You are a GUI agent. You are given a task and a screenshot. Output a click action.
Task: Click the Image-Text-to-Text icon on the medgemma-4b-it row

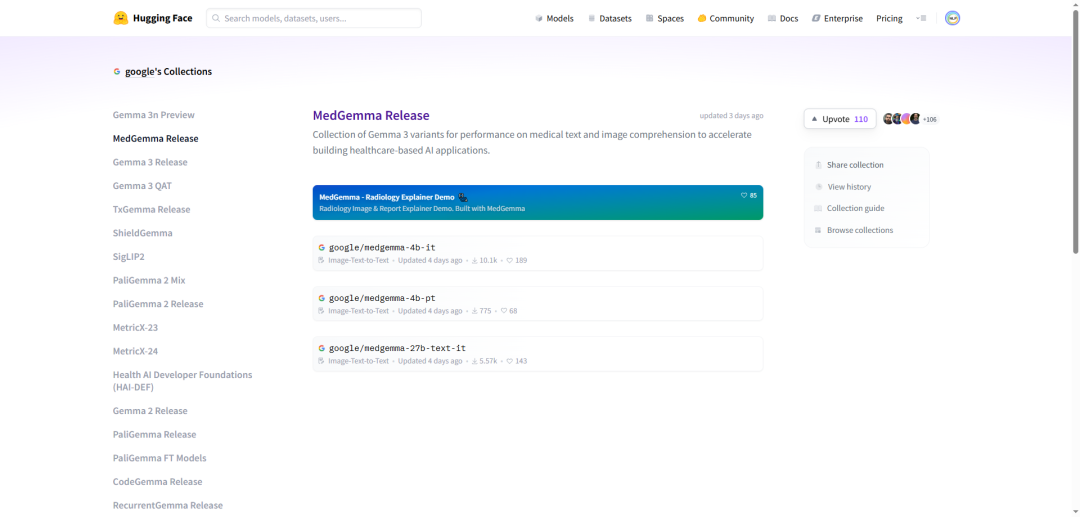322,261
